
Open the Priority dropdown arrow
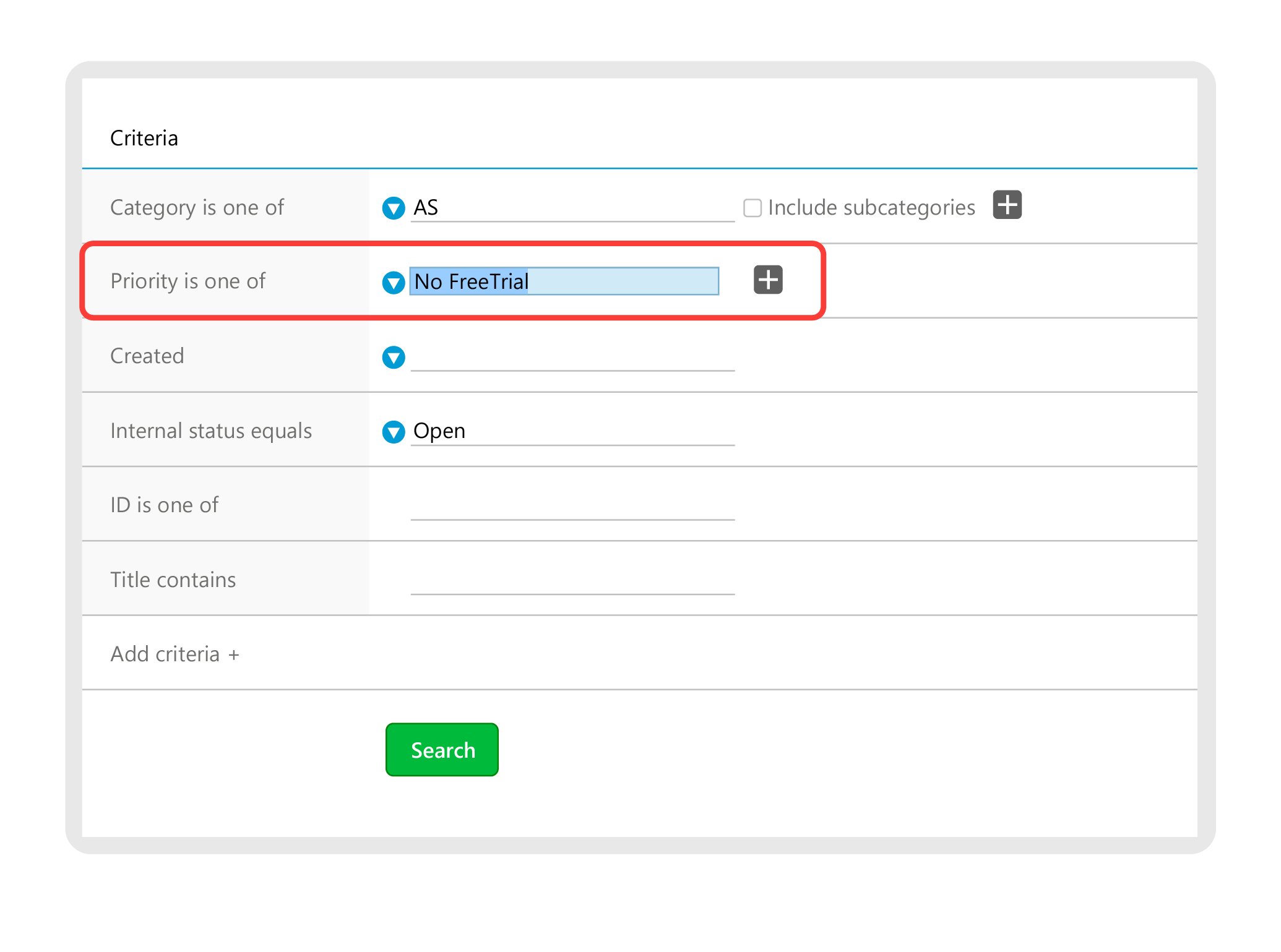click(394, 283)
